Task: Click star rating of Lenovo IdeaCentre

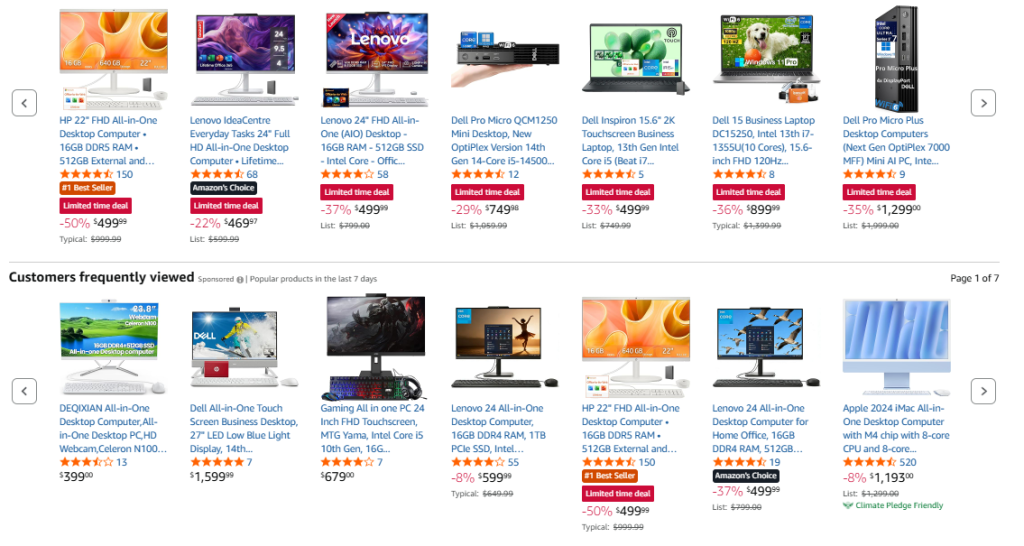Action: tap(217, 174)
